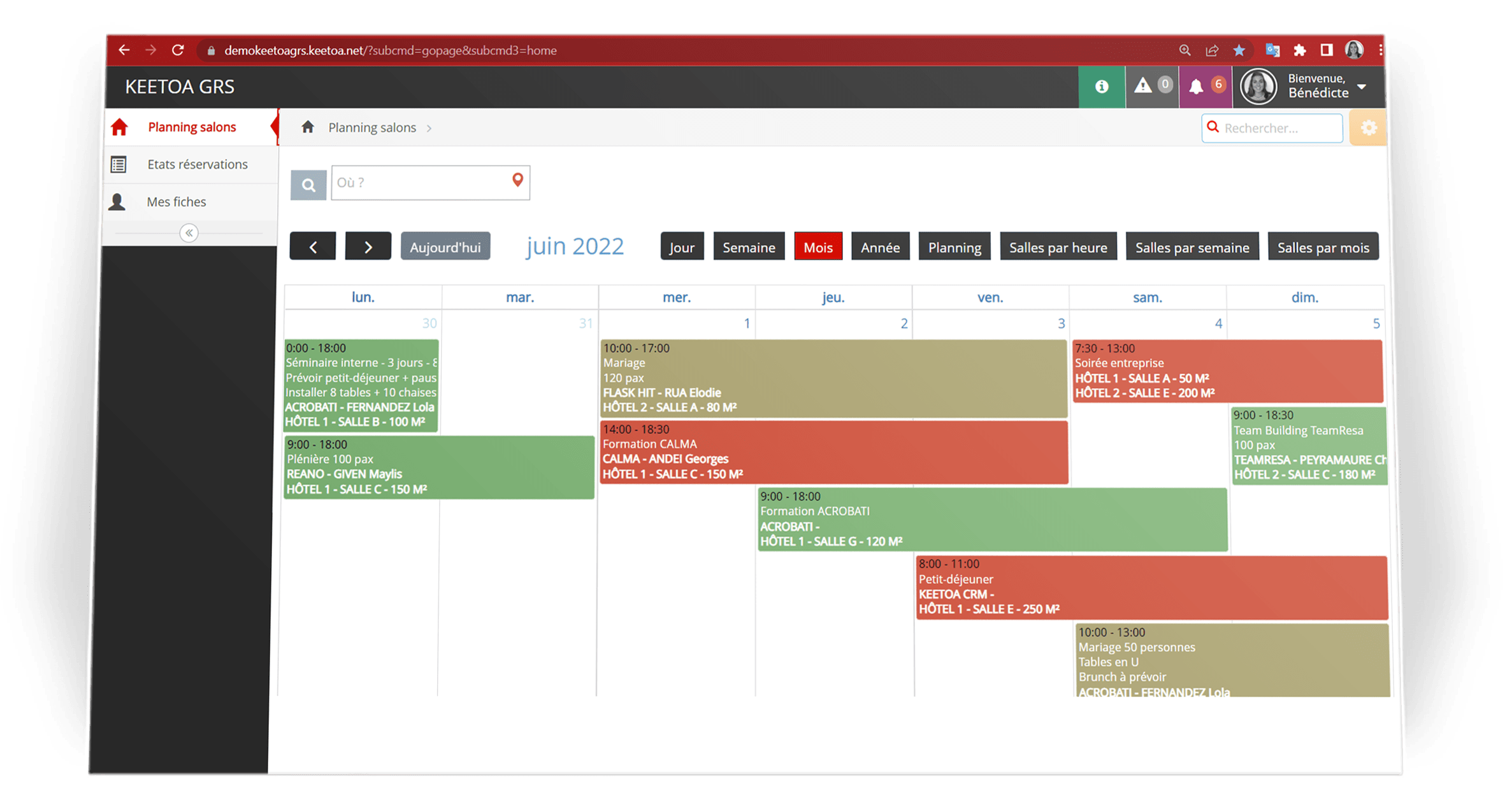The width and height of the screenshot is (1505, 812).
Task: Click the orange settings gear icon
Action: pos(1368,128)
